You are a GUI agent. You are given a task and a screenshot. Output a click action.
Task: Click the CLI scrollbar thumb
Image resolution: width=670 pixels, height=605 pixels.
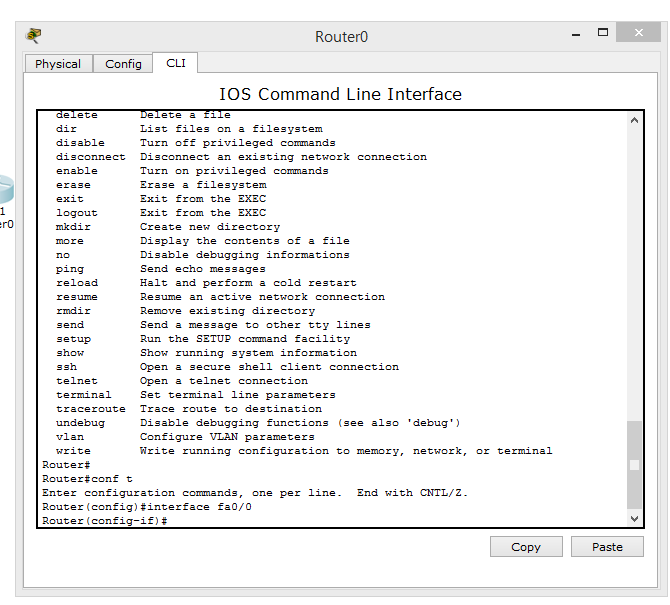[634, 465]
